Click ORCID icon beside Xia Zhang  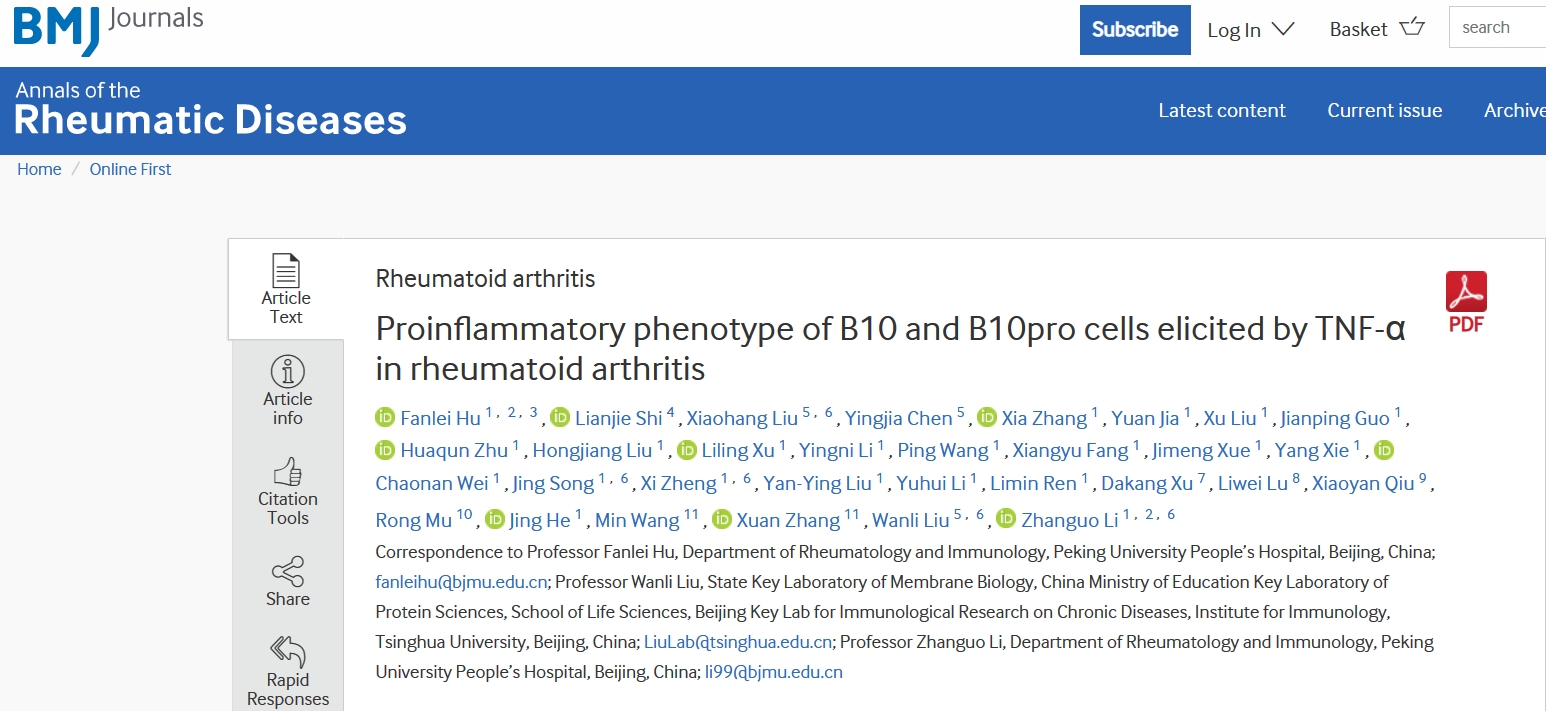tap(987, 418)
